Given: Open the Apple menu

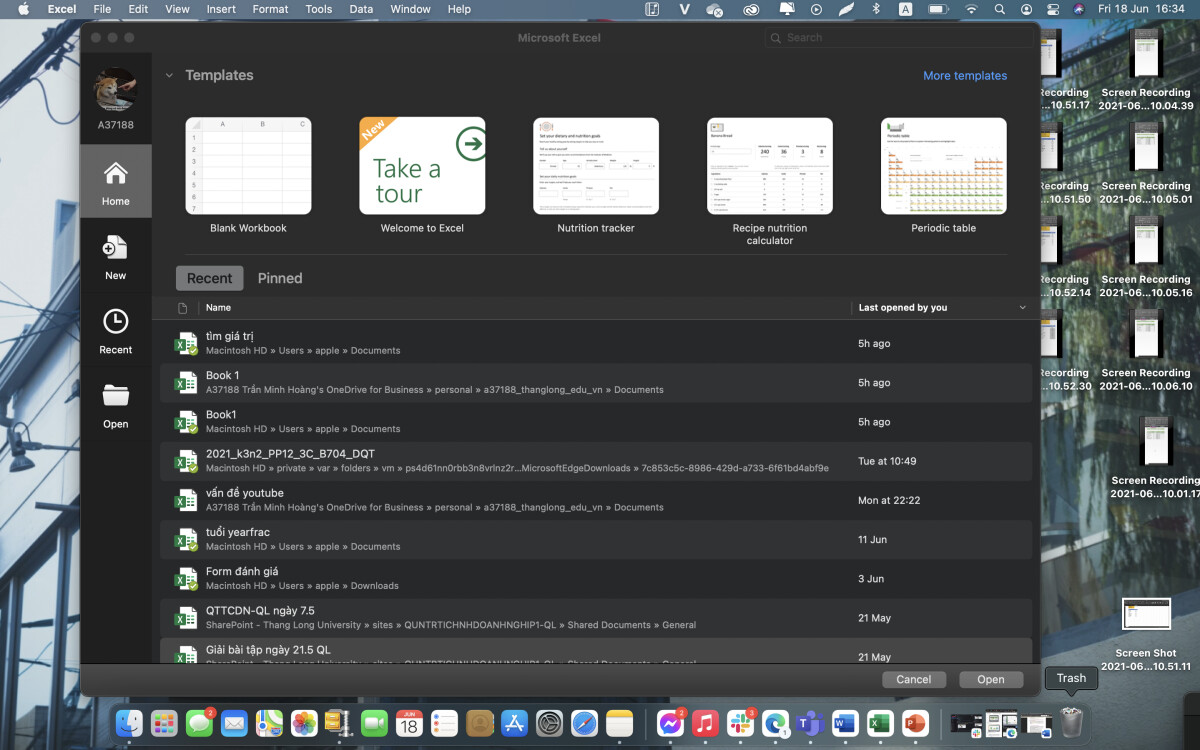Looking at the screenshot, I should pos(23,9).
